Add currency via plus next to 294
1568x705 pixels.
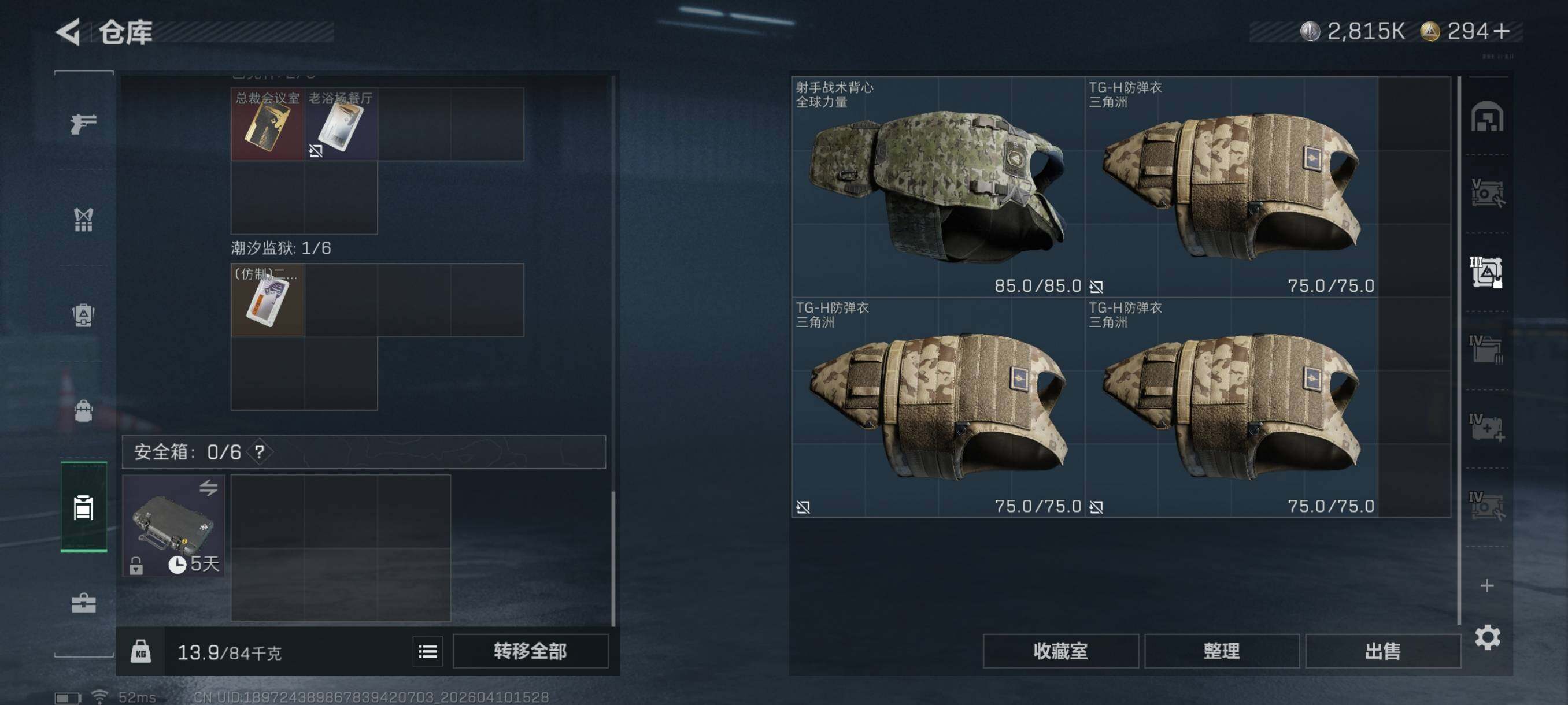1502,31
